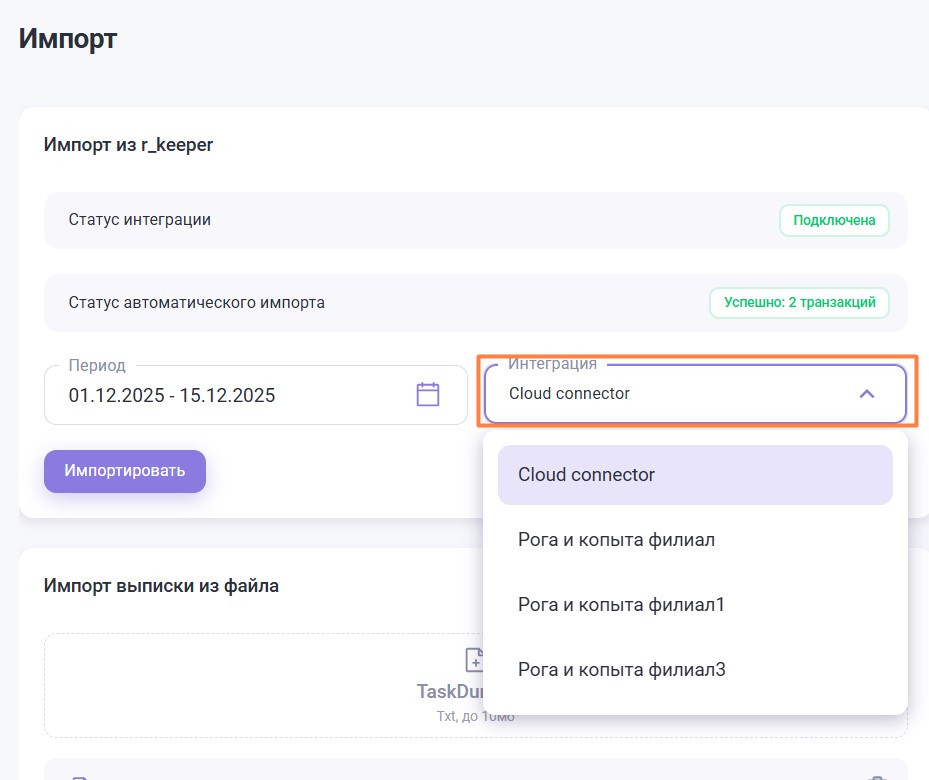The width and height of the screenshot is (929, 780).
Task: Choose Рога и копыта филиал from the list
Action: [x=616, y=540]
